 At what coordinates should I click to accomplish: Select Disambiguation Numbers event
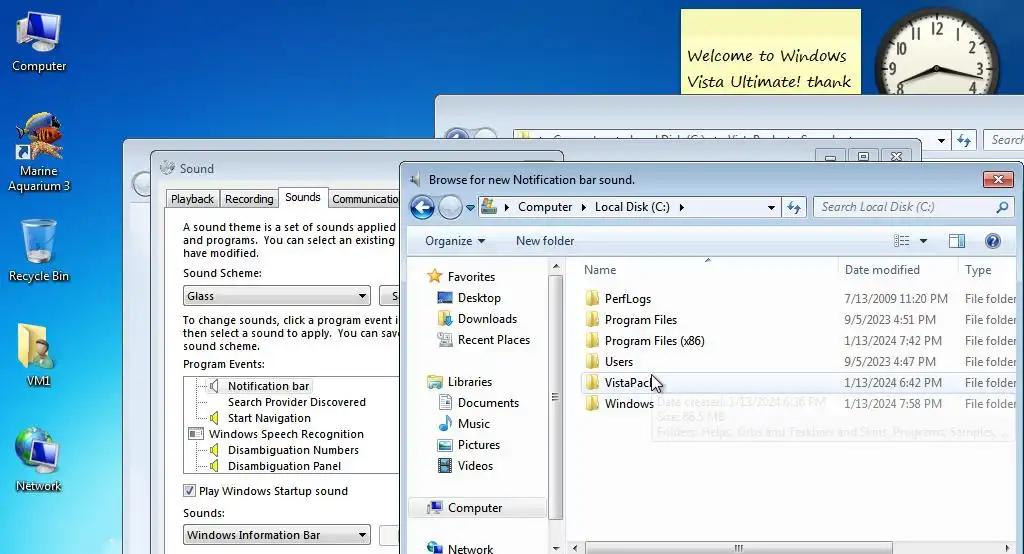[293, 450]
